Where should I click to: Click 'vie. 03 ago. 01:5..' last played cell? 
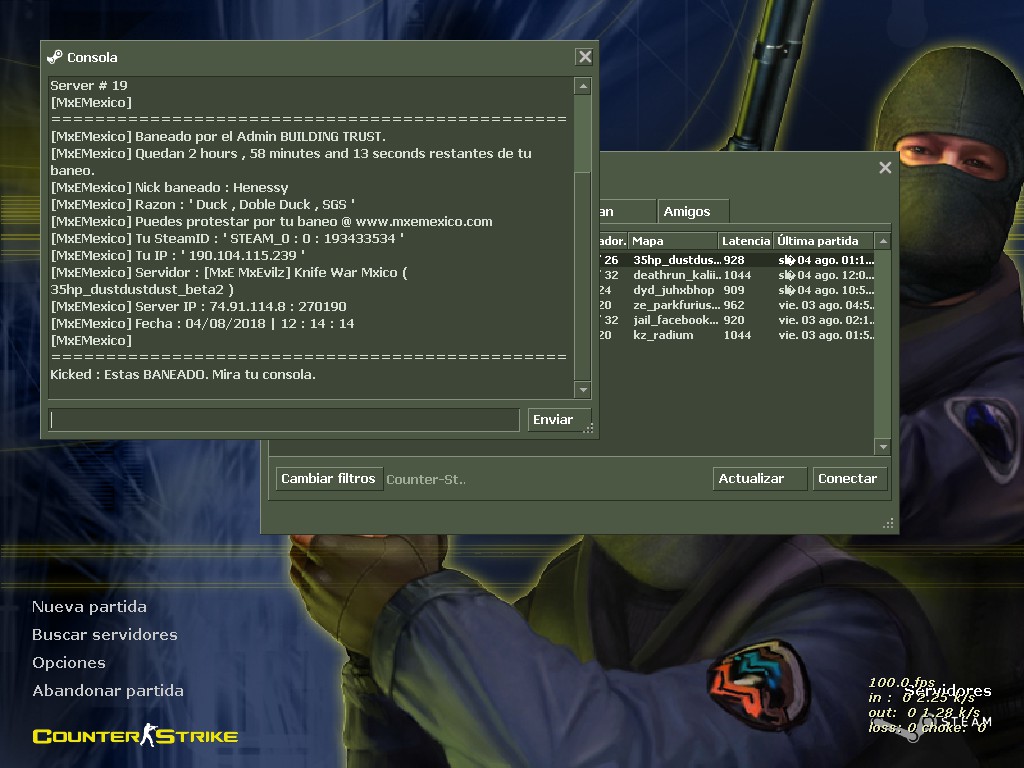tap(826, 335)
